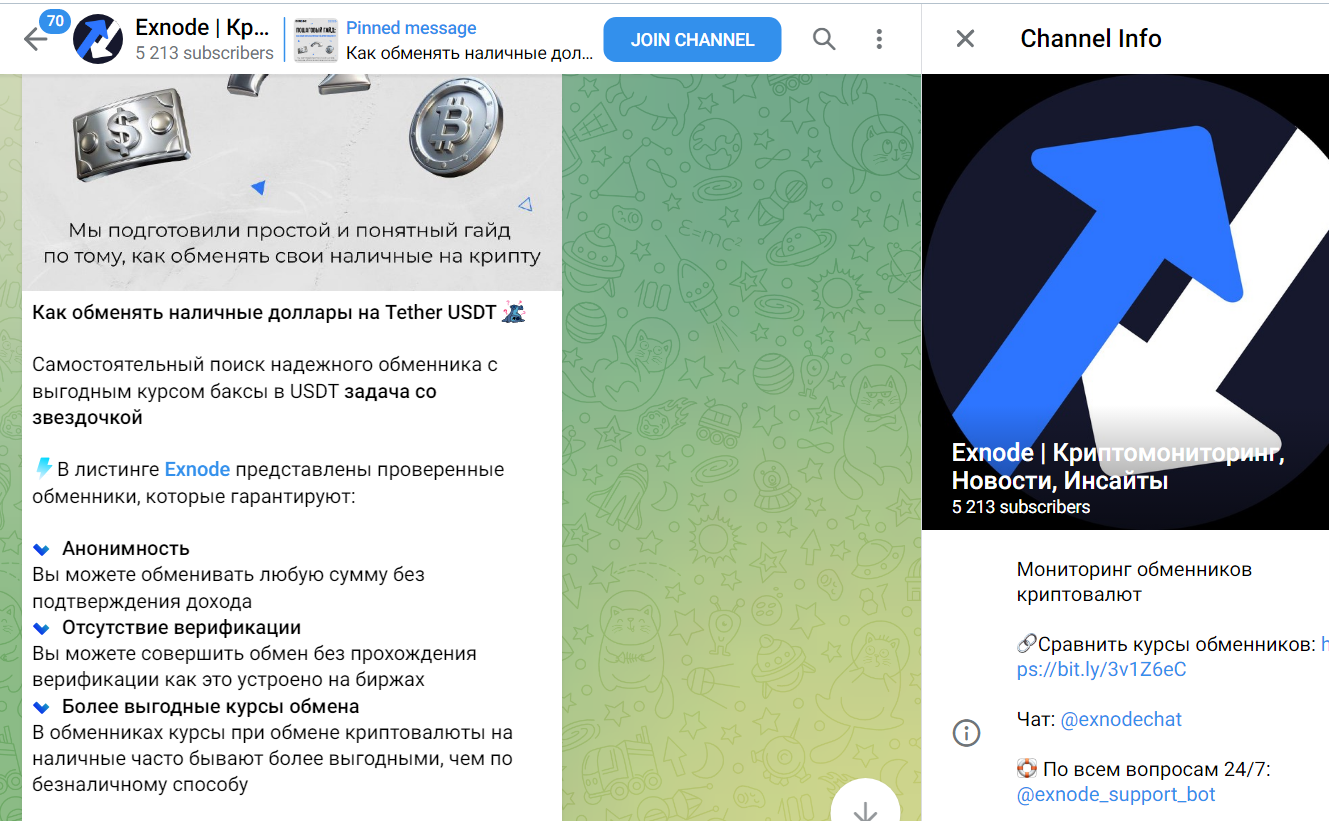Open the Exnode channel avatar in header

99,39
